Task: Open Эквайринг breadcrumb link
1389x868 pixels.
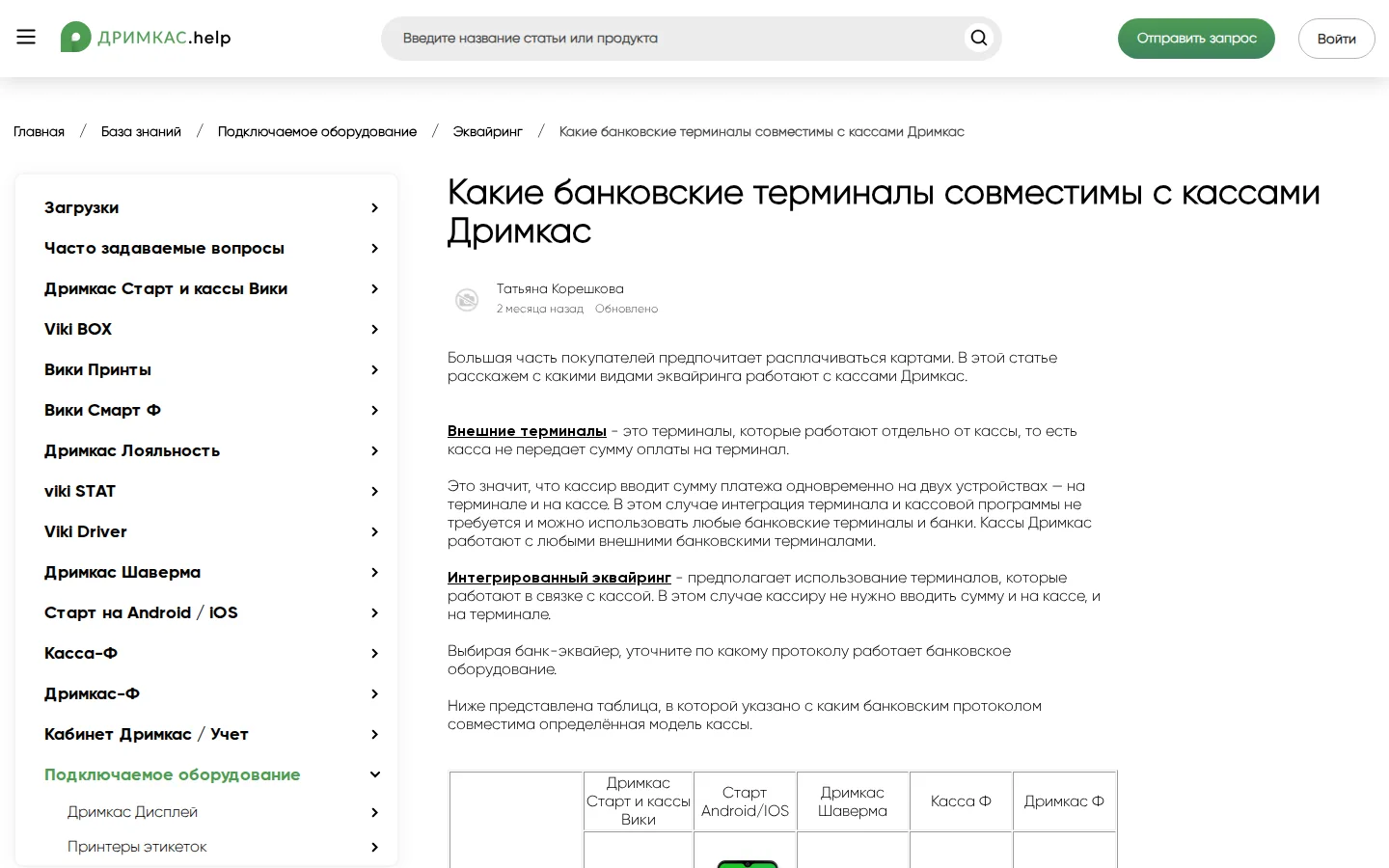Action: click(488, 131)
